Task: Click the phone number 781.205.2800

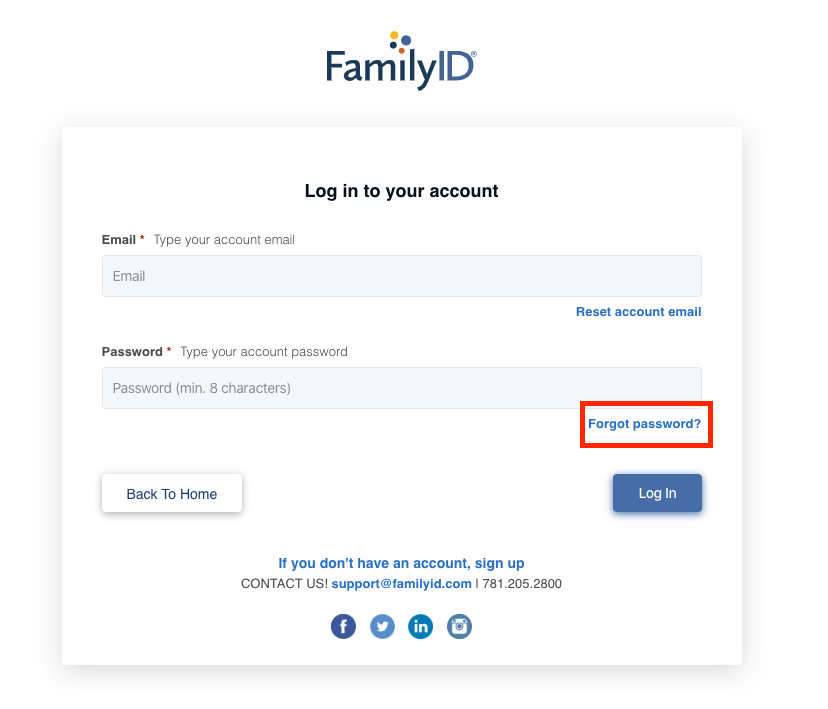Action: [x=522, y=584]
